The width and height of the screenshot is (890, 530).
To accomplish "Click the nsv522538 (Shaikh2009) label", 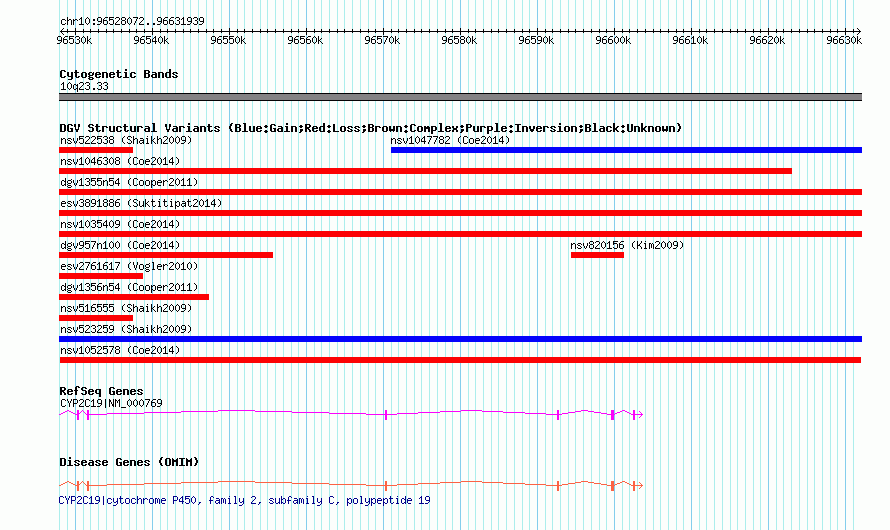I will point(126,140).
